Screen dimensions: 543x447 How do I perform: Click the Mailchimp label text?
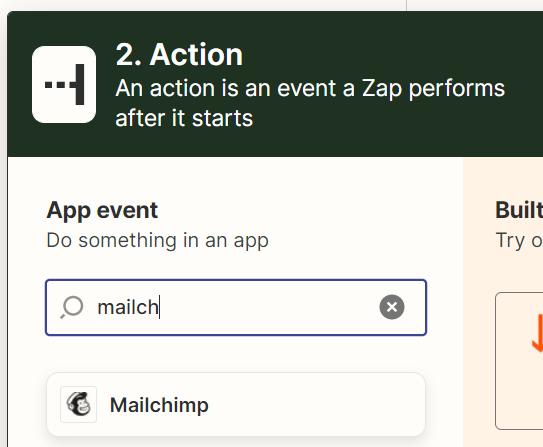[159, 405]
